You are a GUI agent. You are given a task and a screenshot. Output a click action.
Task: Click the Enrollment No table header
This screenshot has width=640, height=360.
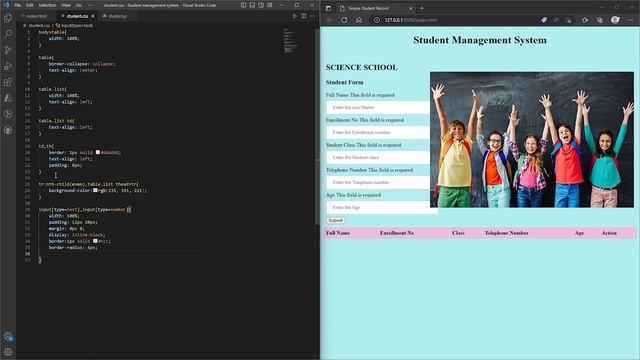(397, 233)
